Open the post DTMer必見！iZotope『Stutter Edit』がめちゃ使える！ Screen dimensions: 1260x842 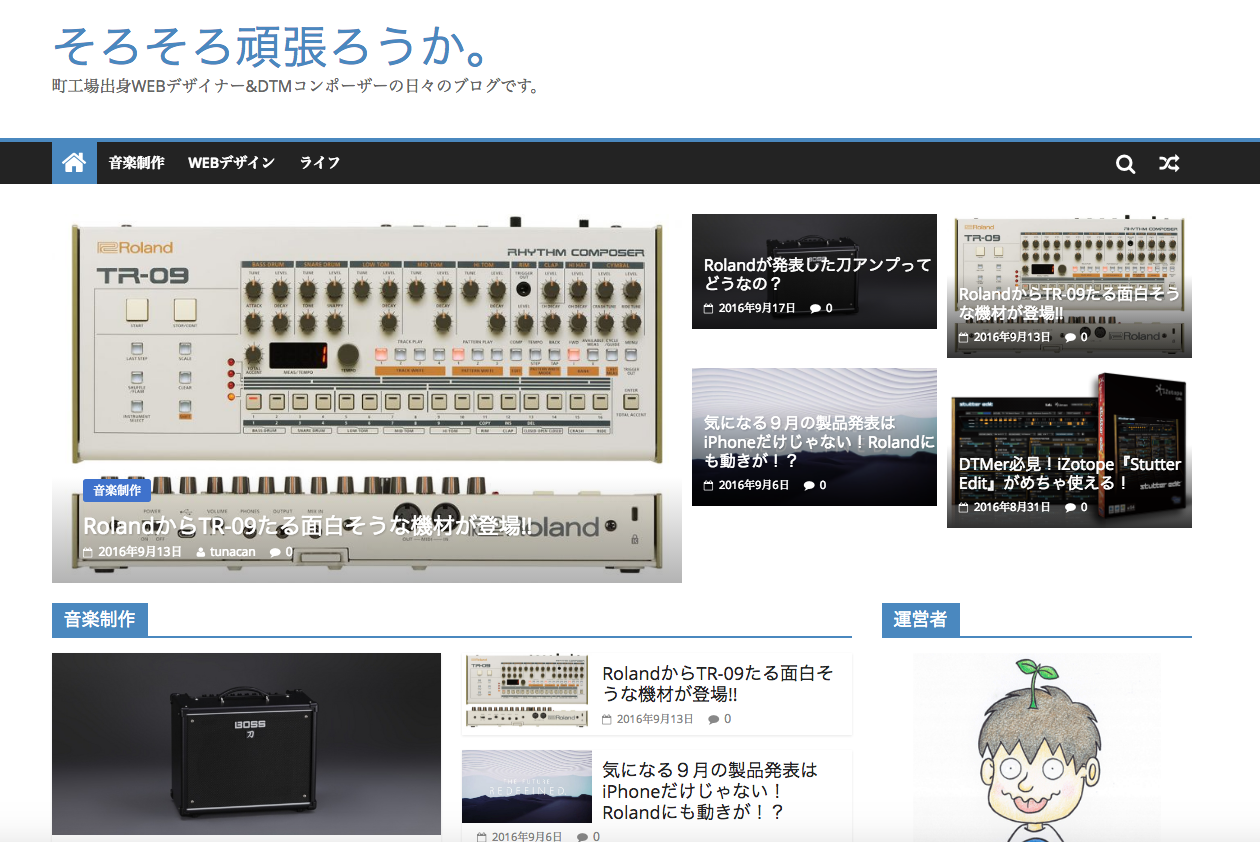pos(1070,473)
